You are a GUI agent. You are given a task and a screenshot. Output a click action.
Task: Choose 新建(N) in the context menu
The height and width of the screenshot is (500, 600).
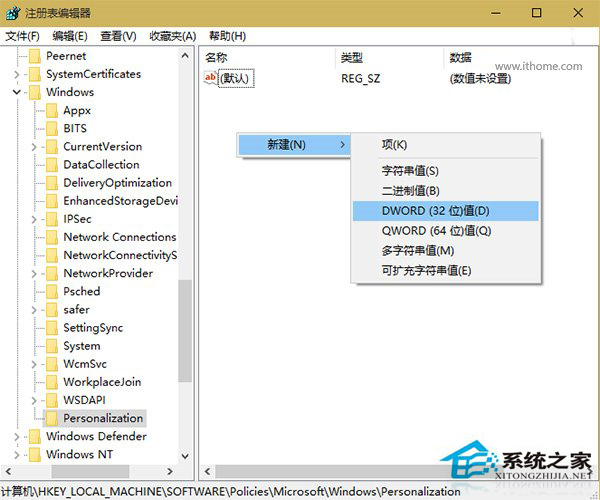[x=294, y=145]
